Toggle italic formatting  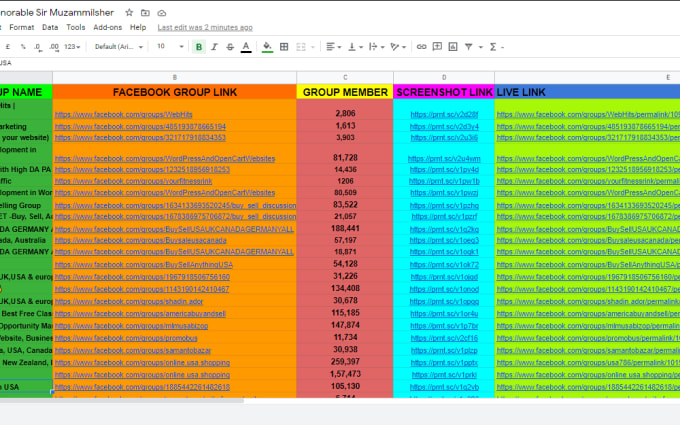(x=214, y=46)
